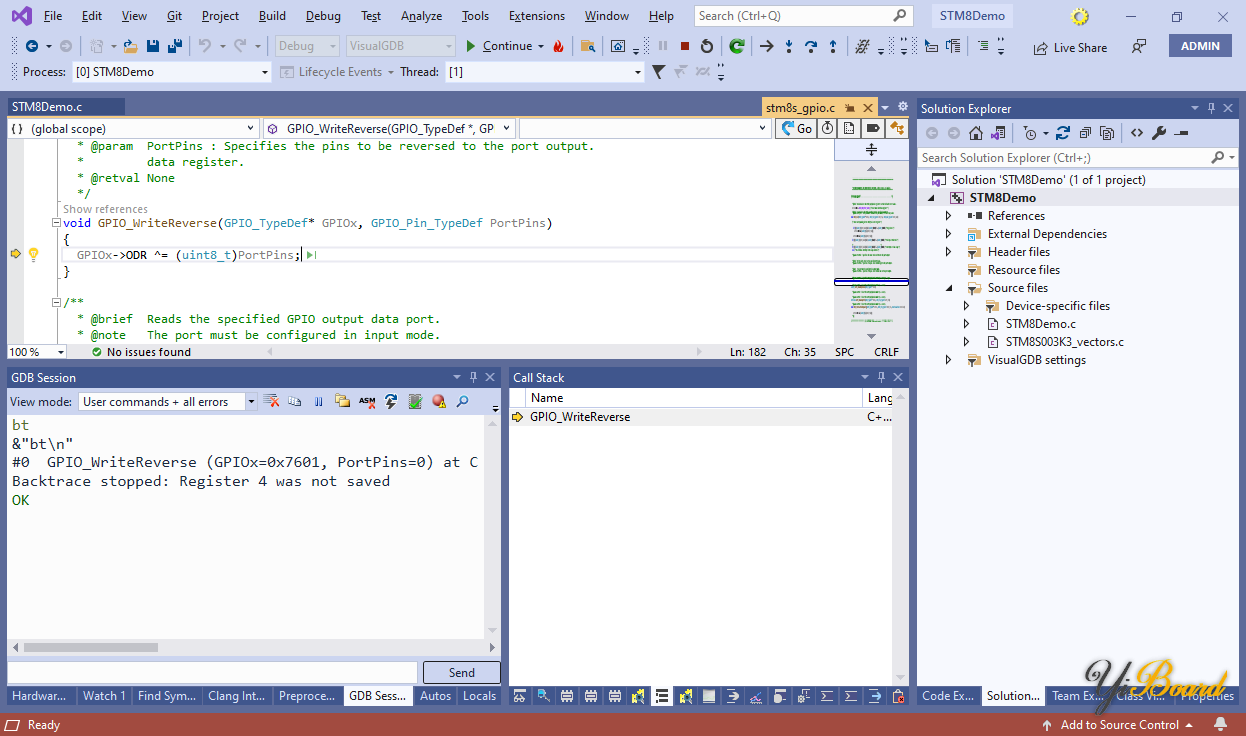
Task: Toggle the thread filter funnel icon
Action: tap(658, 72)
